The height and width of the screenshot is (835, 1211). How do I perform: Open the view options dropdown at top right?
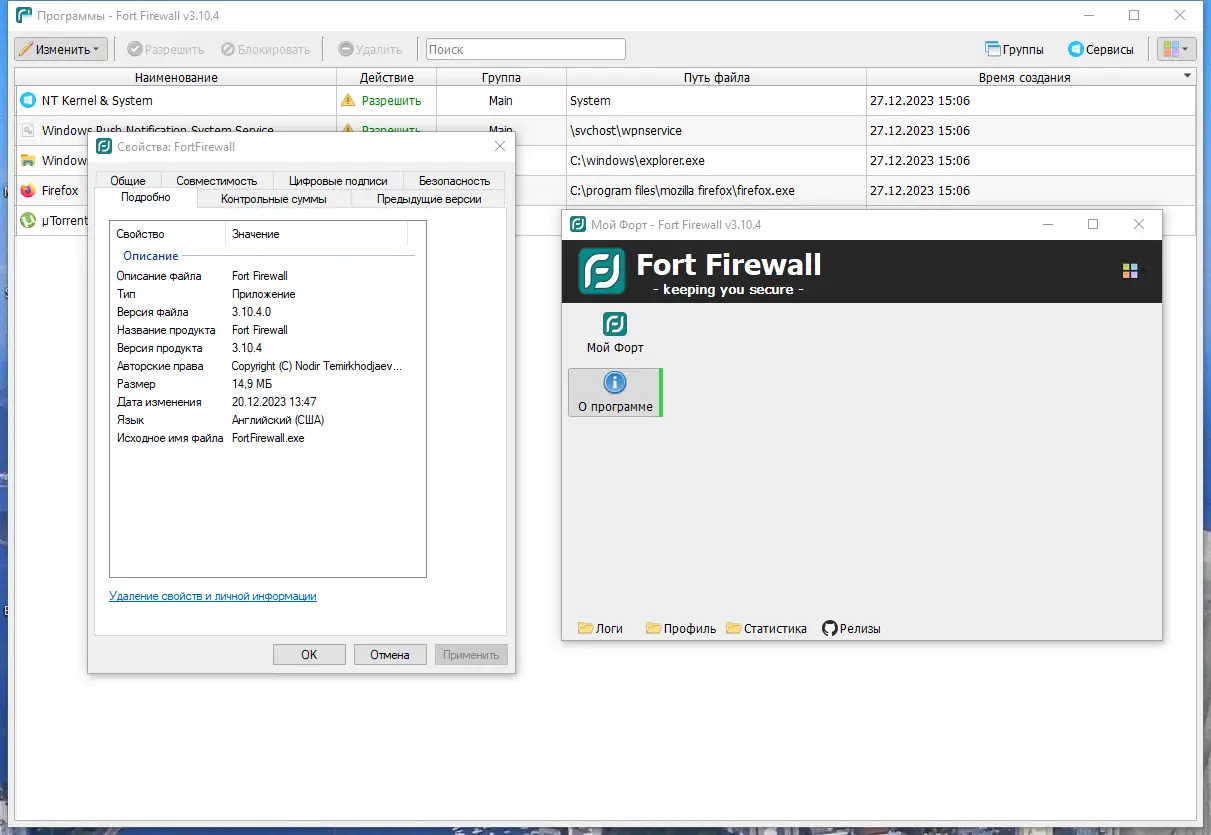coord(1176,48)
